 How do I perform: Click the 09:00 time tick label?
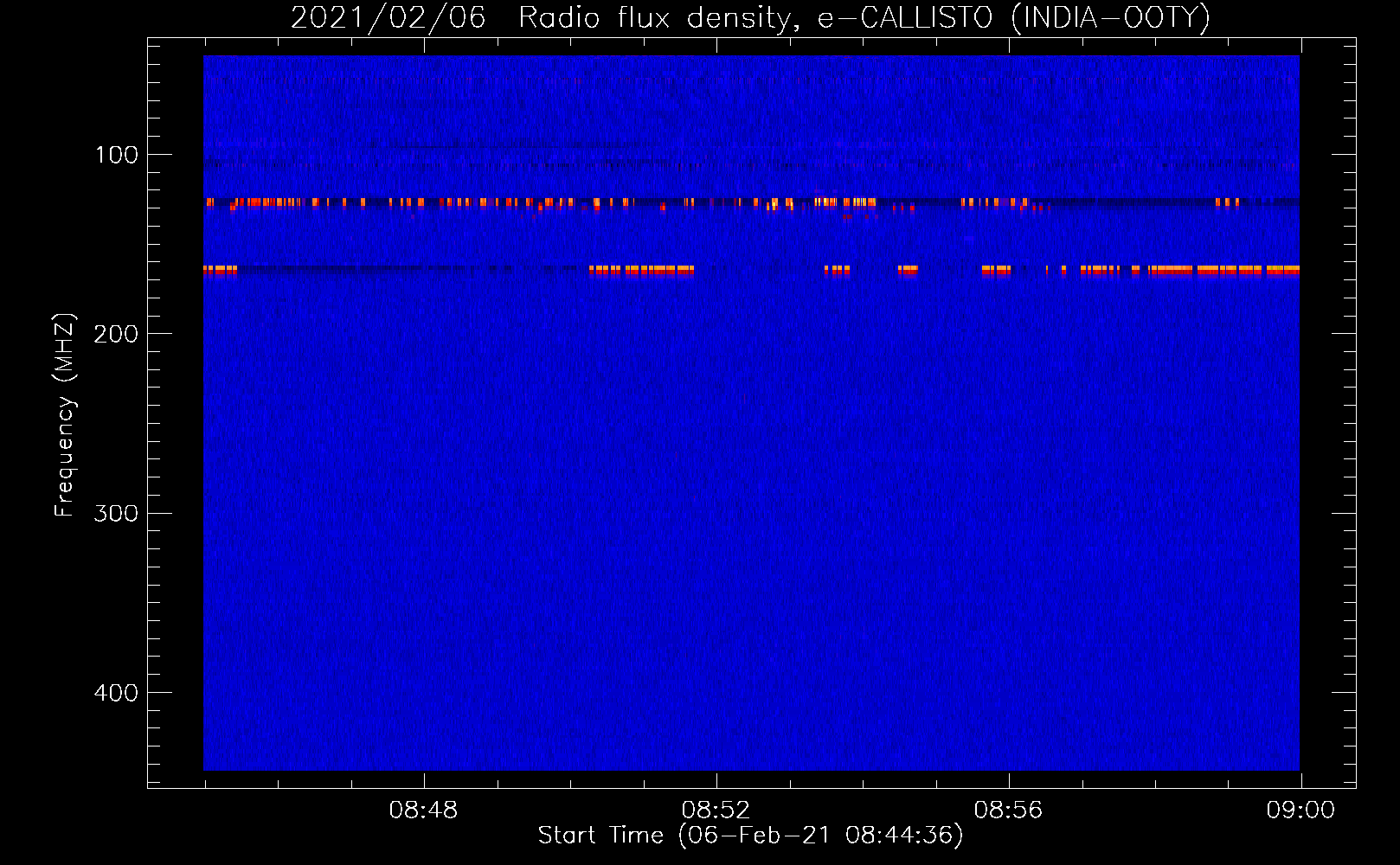pos(1300,811)
